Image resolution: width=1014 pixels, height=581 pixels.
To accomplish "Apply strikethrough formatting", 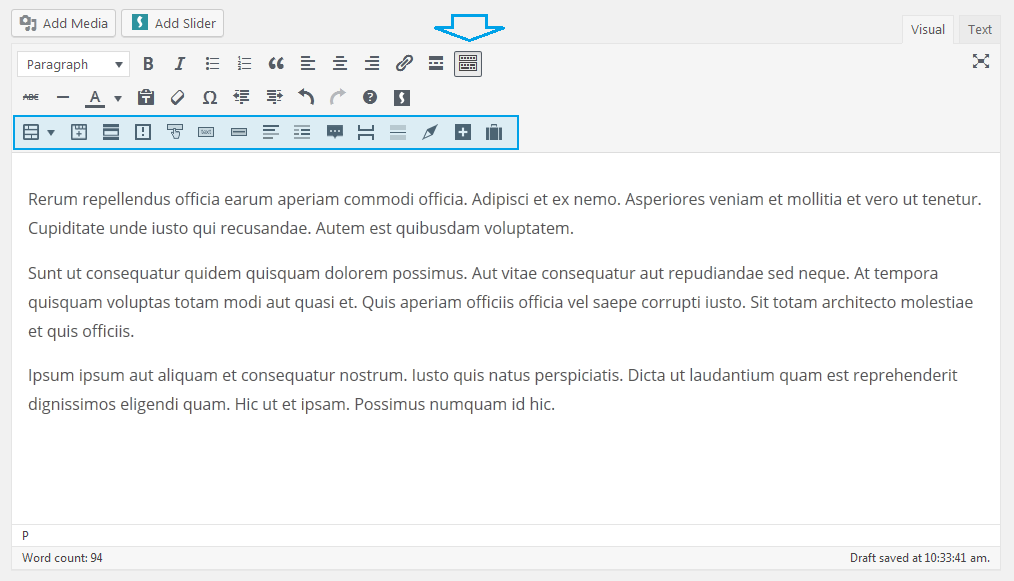I will (x=30, y=97).
